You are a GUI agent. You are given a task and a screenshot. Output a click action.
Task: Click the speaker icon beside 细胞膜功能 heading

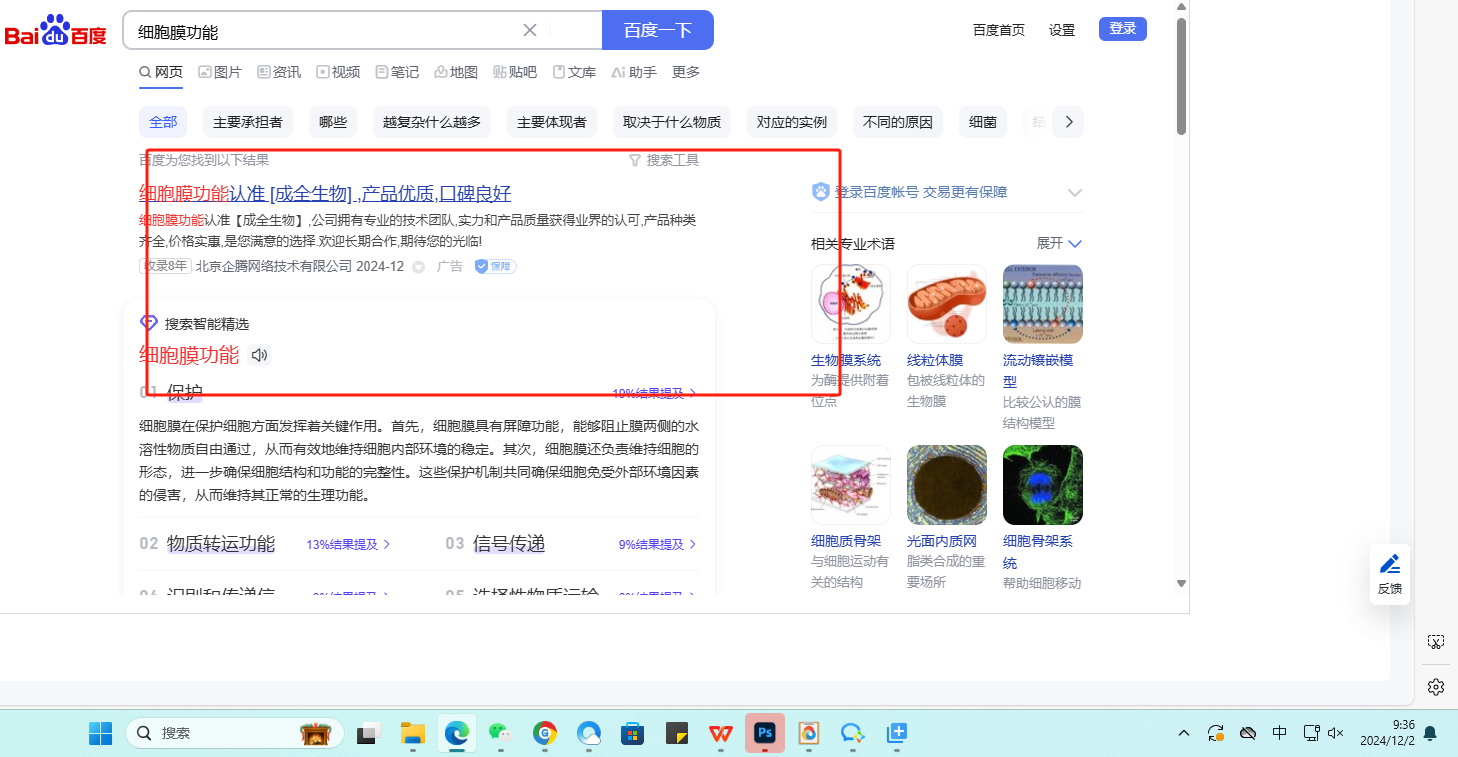click(x=259, y=355)
